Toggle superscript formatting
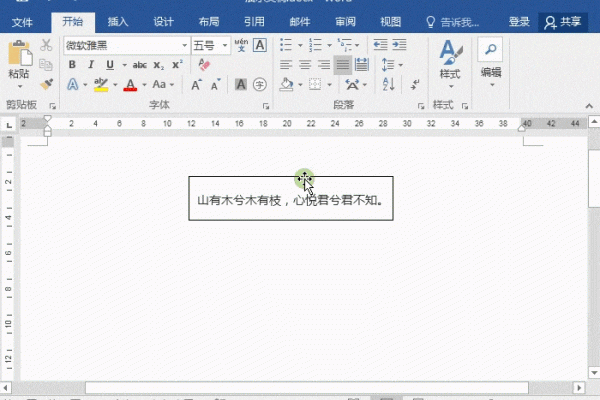 click(x=177, y=65)
